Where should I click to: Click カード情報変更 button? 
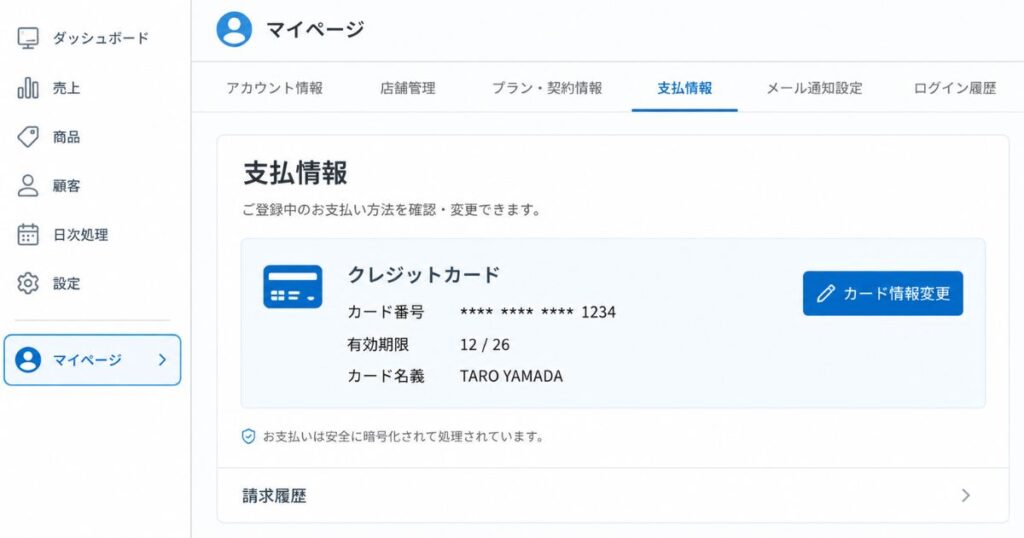(x=883, y=293)
